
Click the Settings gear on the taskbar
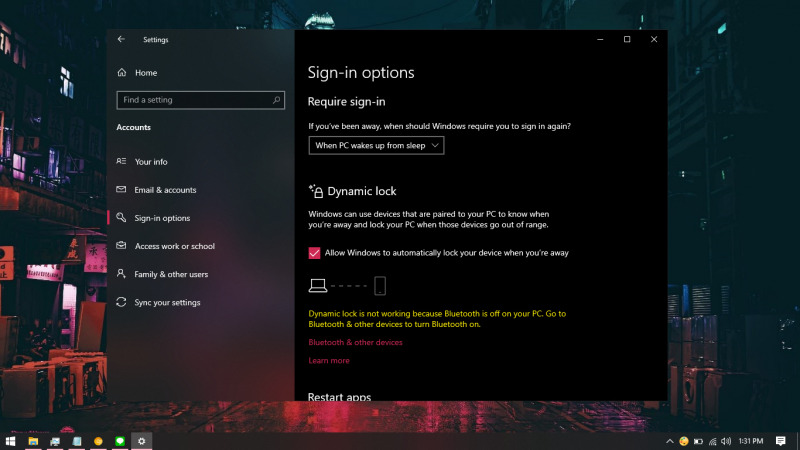pos(141,441)
